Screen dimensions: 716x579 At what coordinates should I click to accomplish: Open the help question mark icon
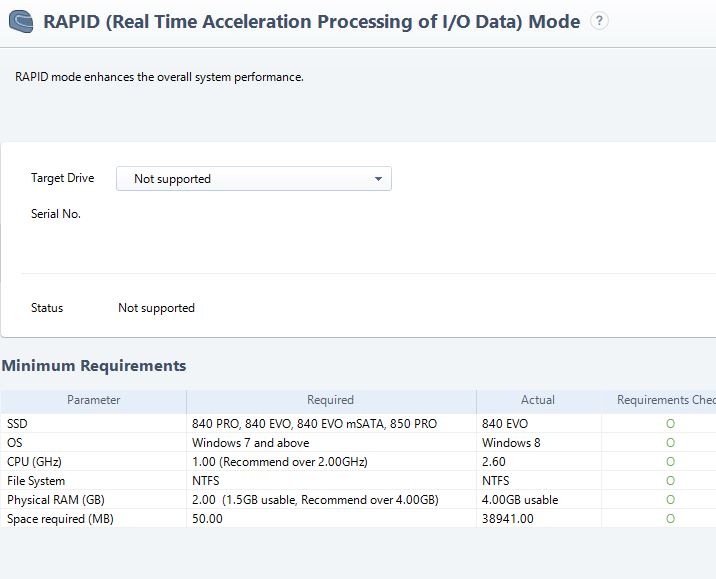pyautogui.click(x=599, y=21)
